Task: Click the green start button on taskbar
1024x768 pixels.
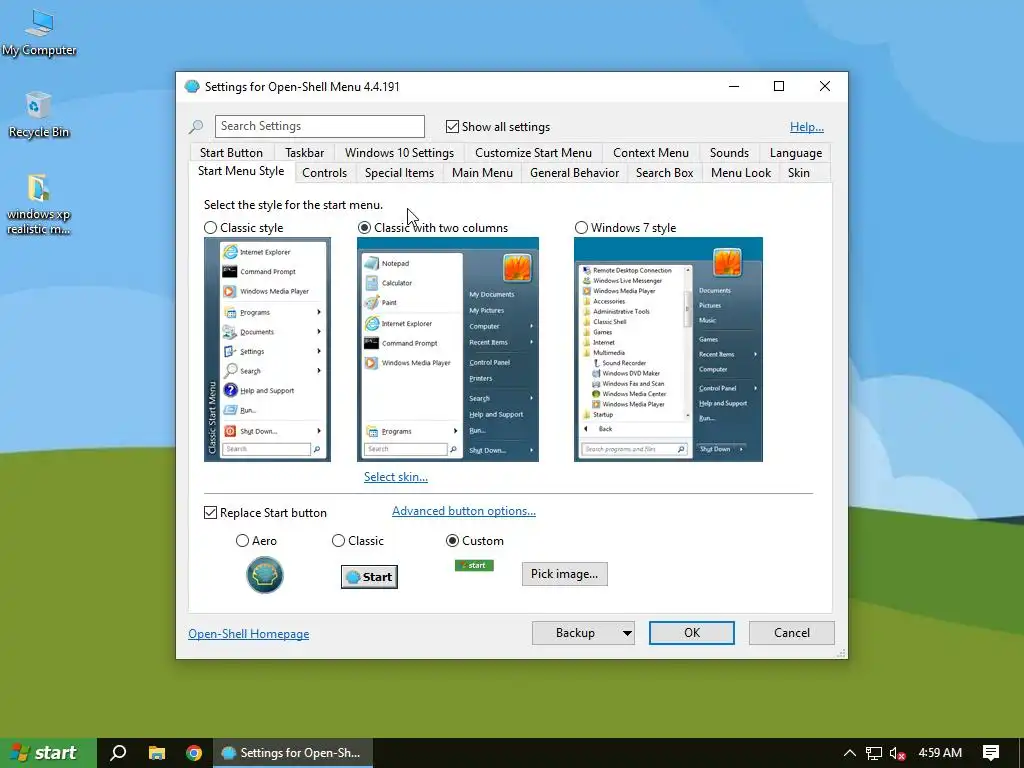Action: point(48,753)
